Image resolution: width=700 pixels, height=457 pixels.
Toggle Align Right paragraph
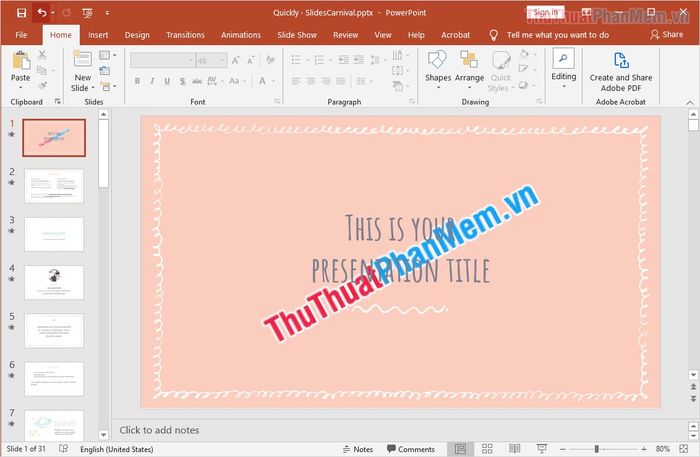(325, 81)
